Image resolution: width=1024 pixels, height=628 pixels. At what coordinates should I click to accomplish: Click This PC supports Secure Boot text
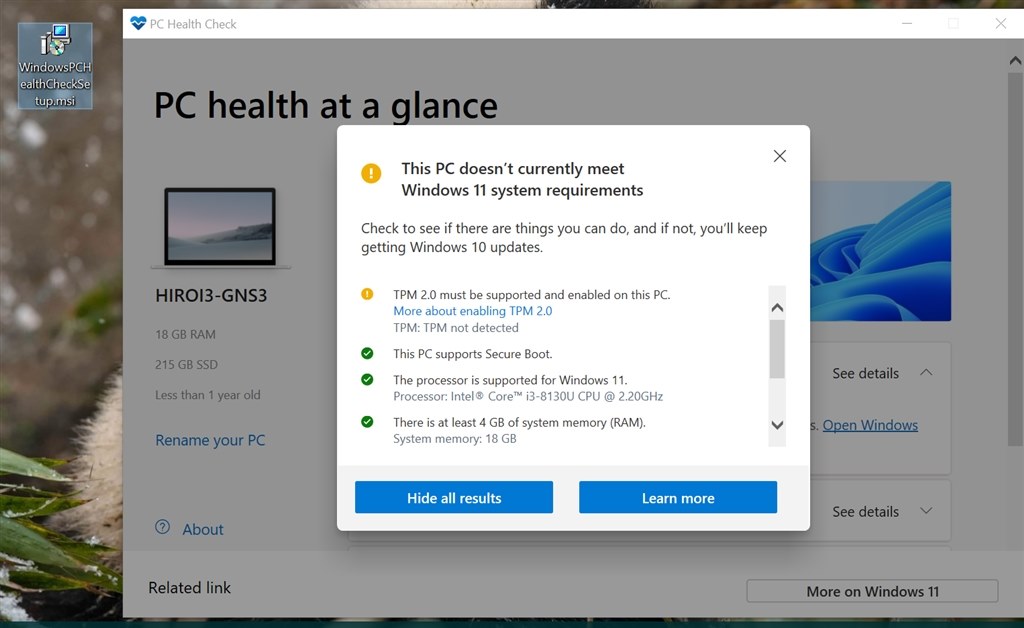pyautogui.click(x=473, y=354)
